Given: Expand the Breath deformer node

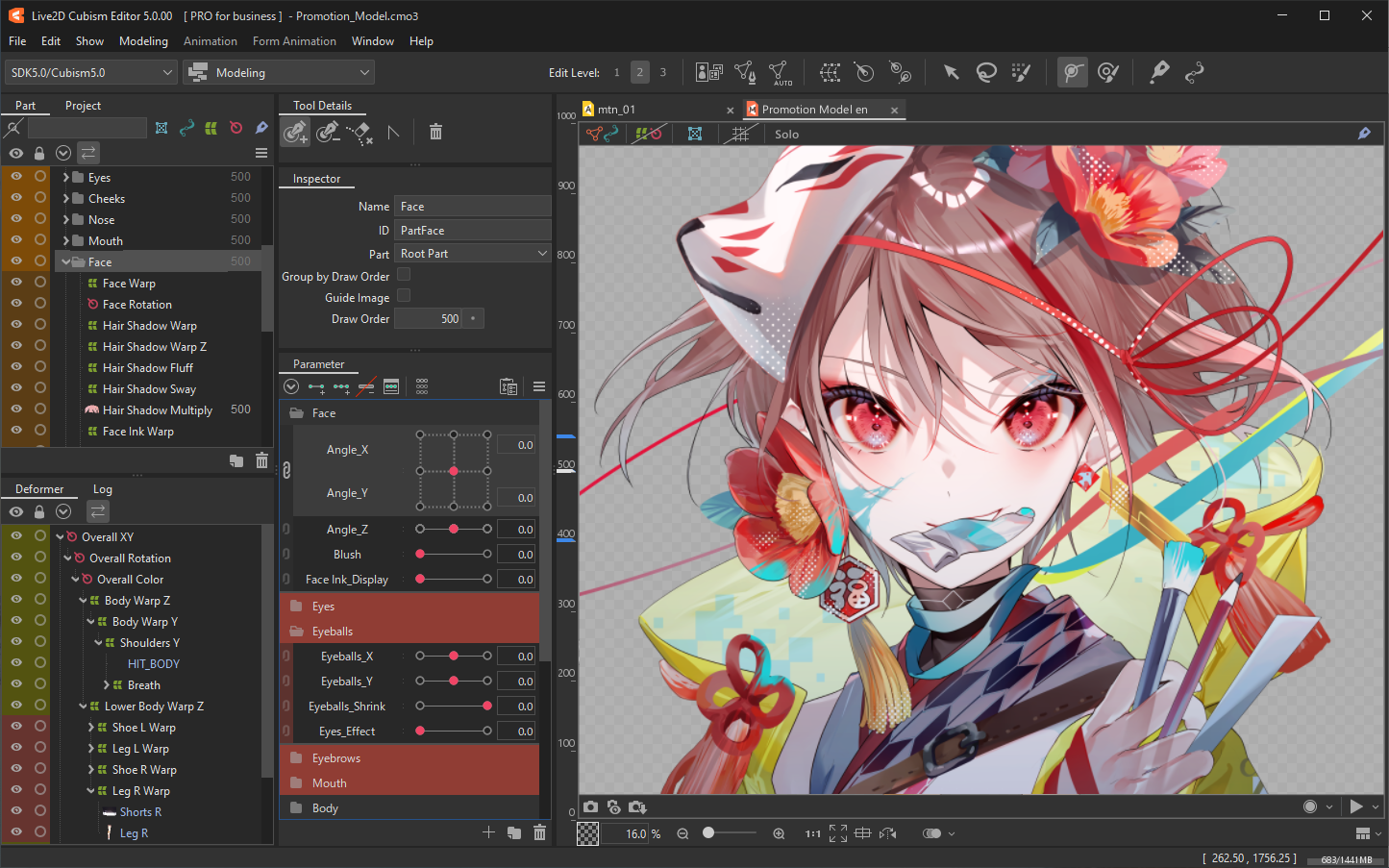Looking at the screenshot, I should (x=109, y=684).
